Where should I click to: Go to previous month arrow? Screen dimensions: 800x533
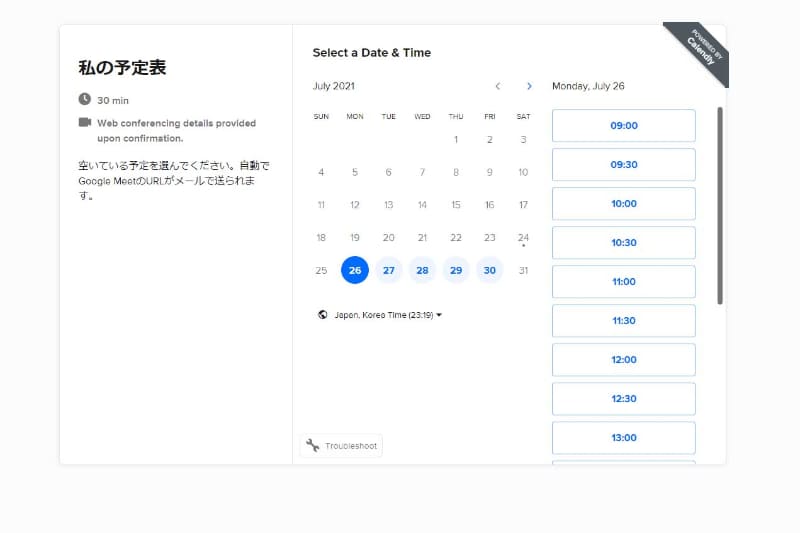tap(497, 86)
